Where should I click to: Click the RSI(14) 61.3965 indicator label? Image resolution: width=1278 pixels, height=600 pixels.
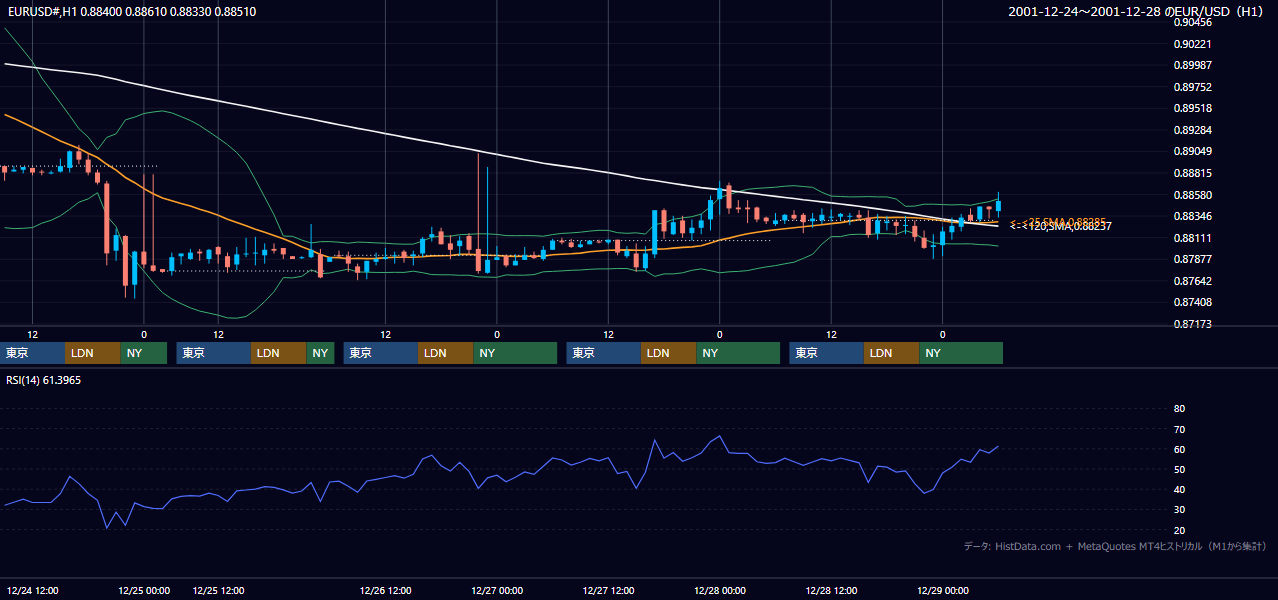click(43, 380)
